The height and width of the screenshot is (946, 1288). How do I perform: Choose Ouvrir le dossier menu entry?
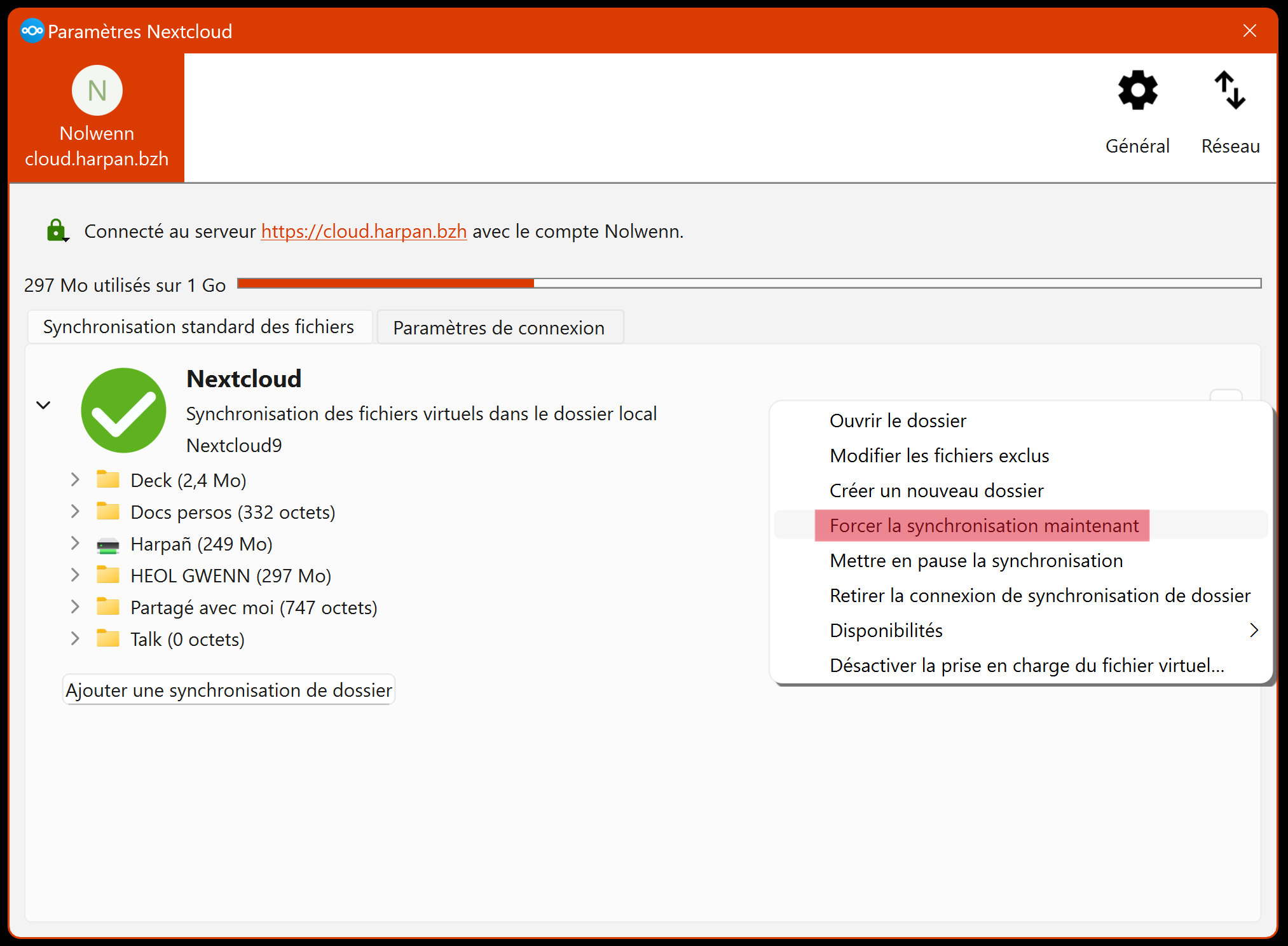[x=1021, y=420]
